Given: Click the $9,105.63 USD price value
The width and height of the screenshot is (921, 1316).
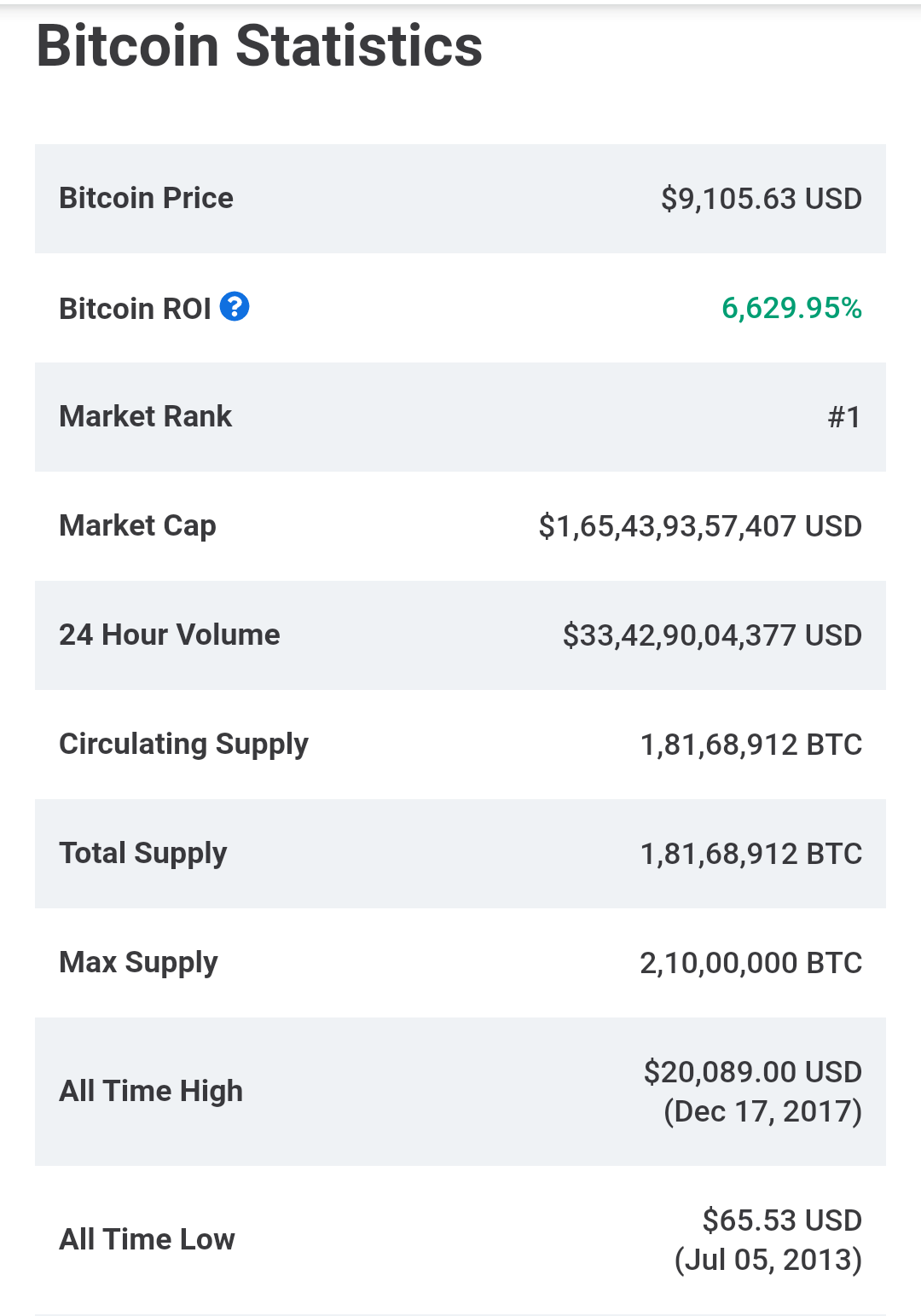Looking at the screenshot, I should coord(761,199).
